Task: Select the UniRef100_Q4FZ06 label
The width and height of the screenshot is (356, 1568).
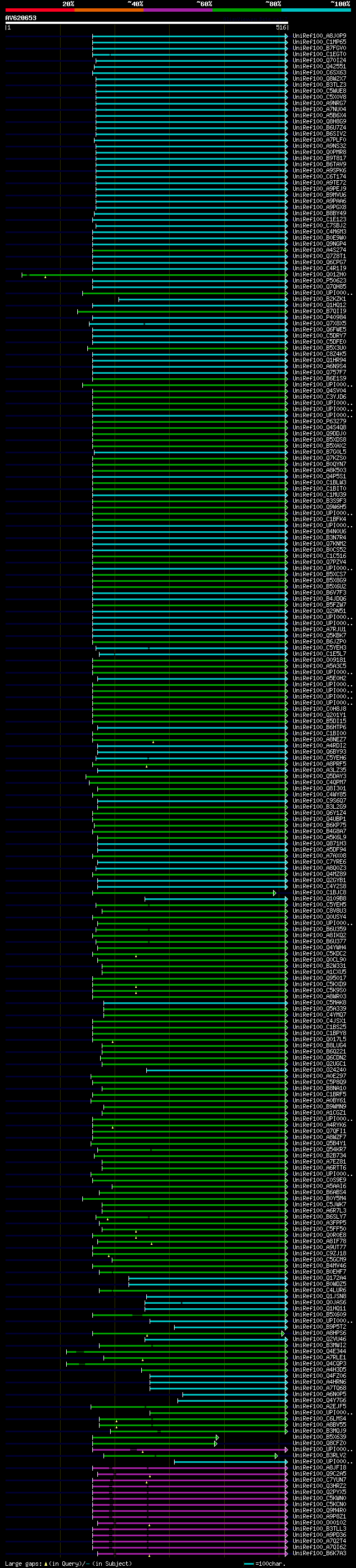Action: (x=319, y=1376)
